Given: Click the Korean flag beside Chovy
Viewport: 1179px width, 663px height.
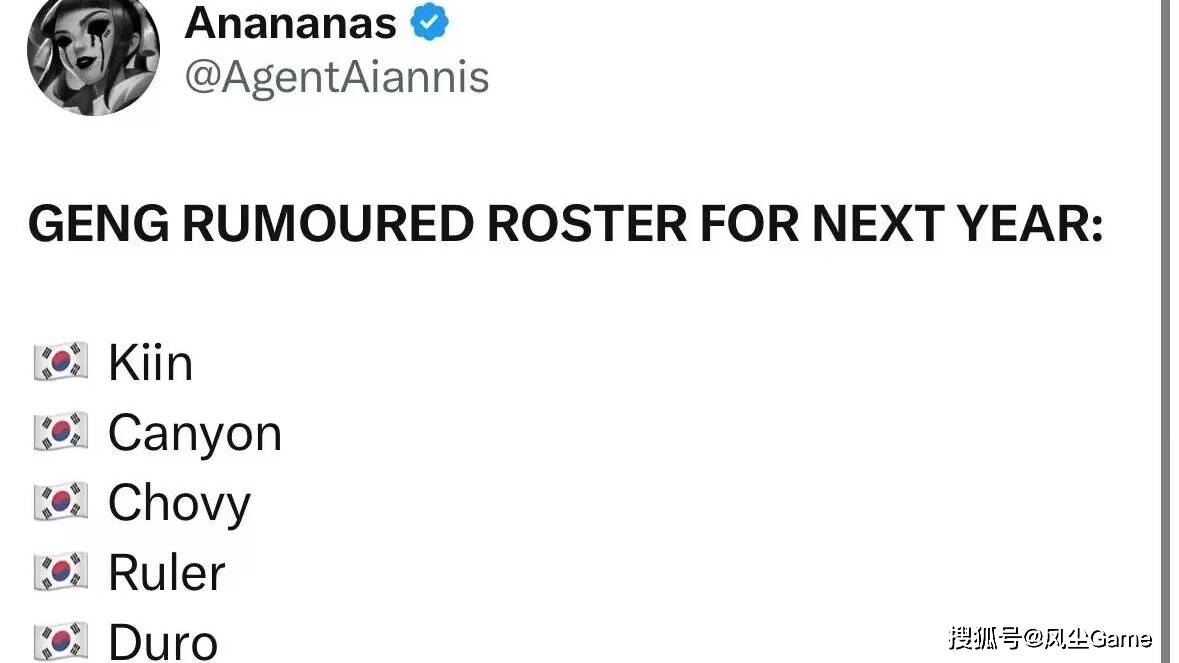Looking at the screenshot, I should [61, 502].
